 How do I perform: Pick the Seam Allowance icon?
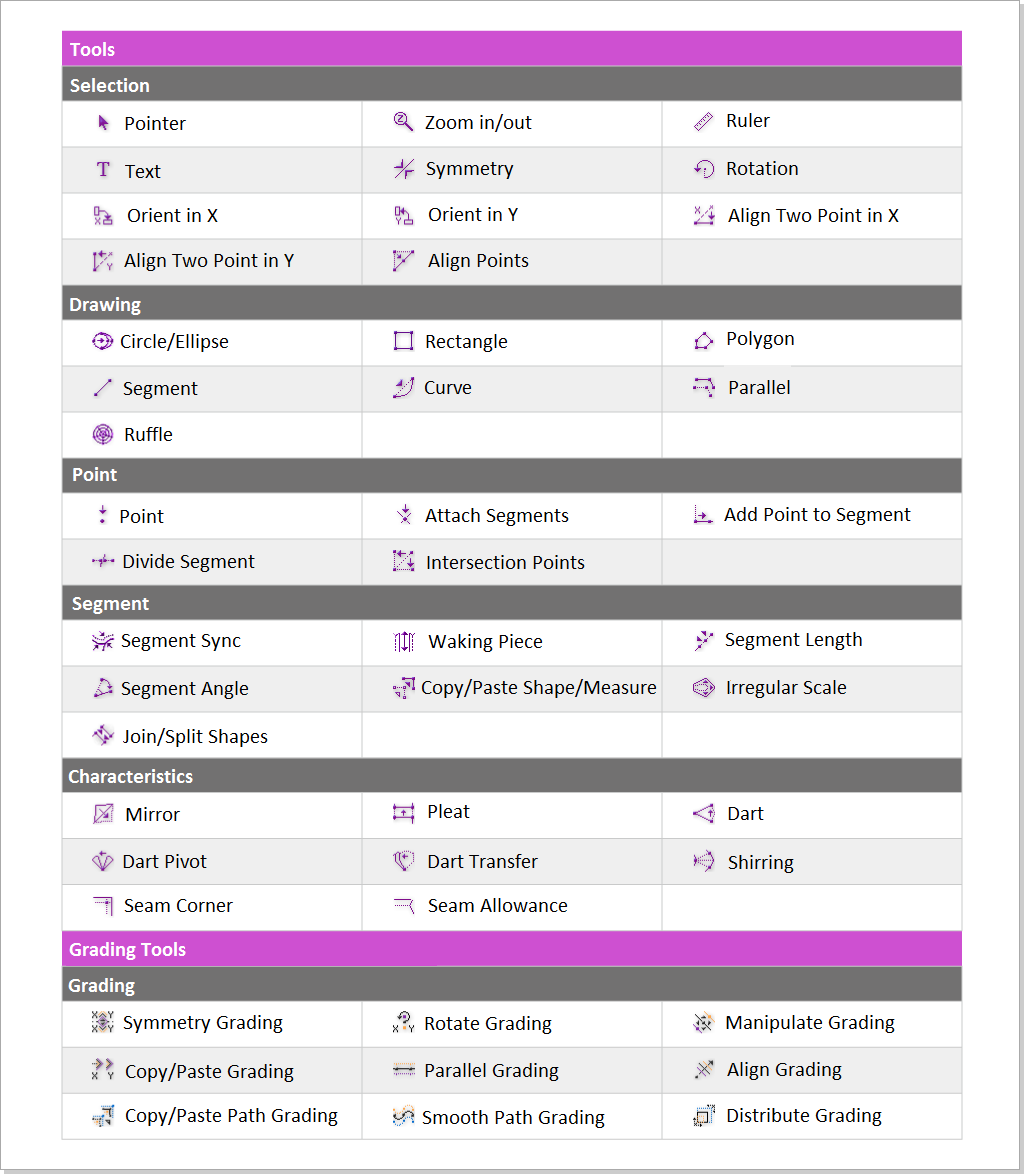coord(403,906)
